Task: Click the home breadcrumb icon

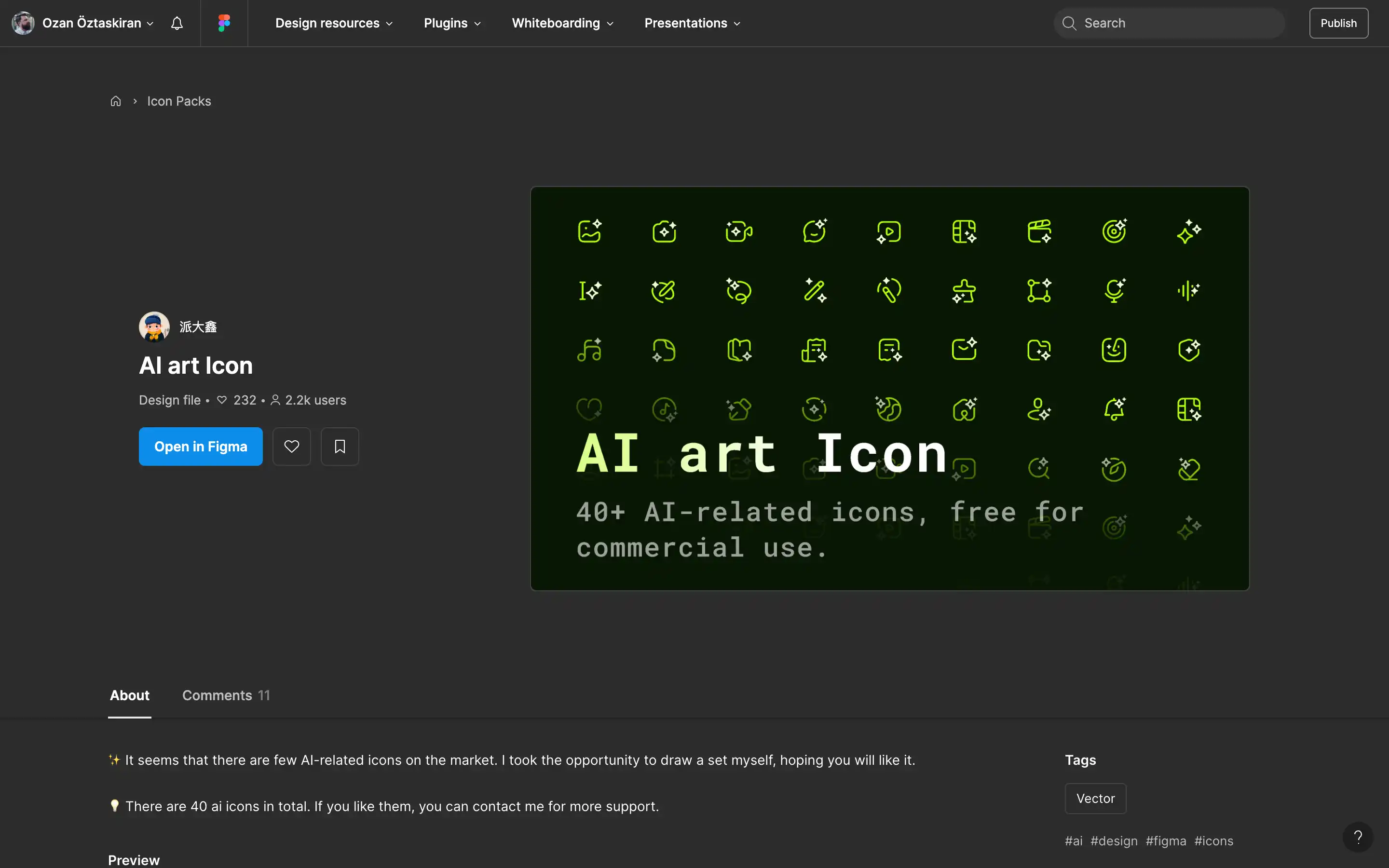Action: pyautogui.click(x=115, y=101)
